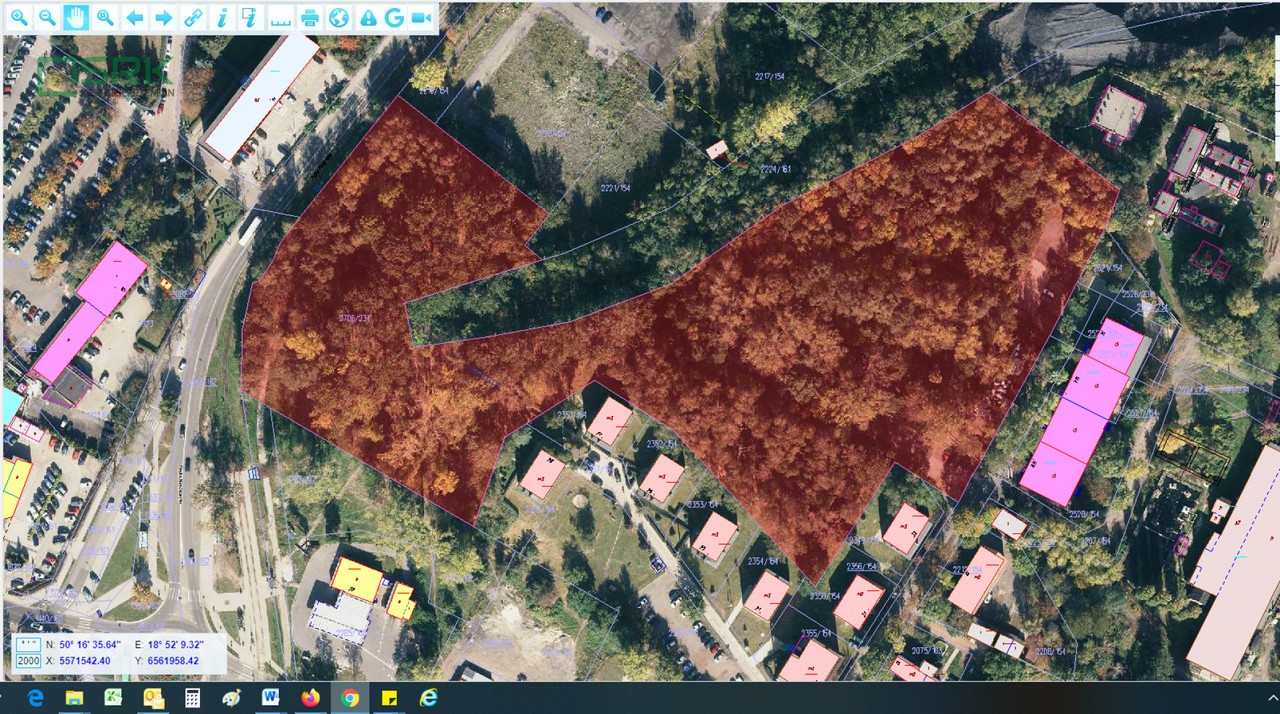The width and height of the screenshot is (1280, 714).
Task: Click the video camera icon
Action: (421, 18)
